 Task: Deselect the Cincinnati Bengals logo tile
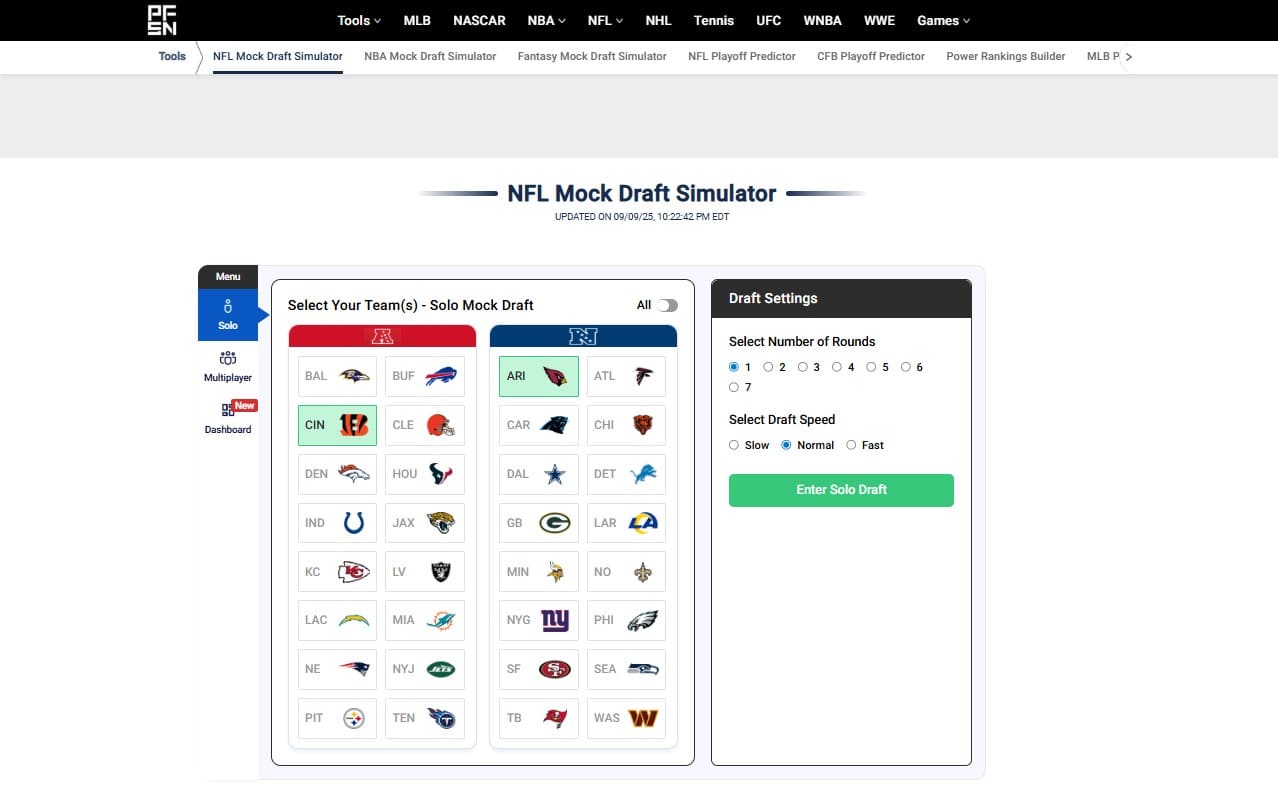[337, 425]
